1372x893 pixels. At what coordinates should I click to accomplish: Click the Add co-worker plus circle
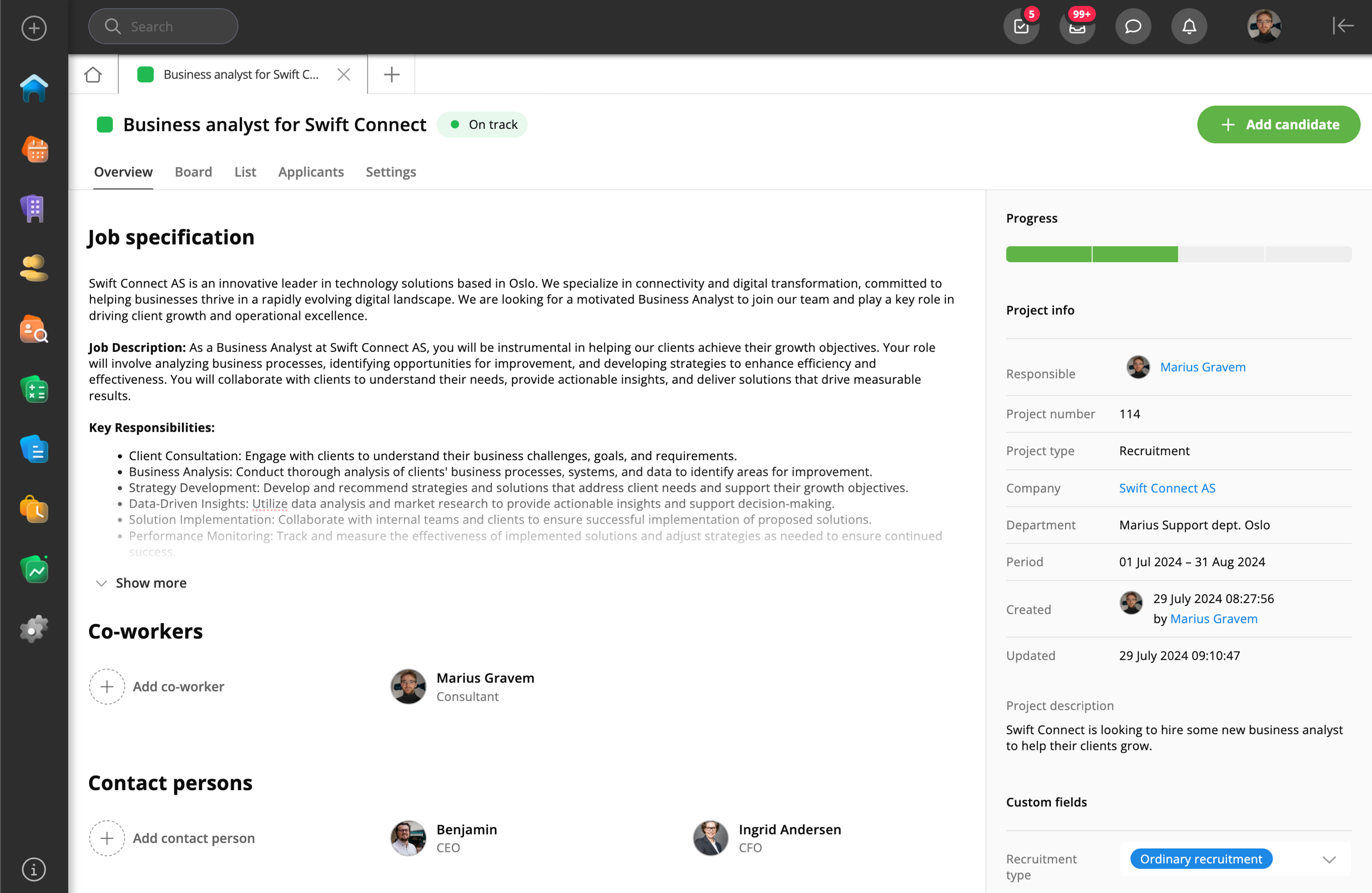point(107,687)
